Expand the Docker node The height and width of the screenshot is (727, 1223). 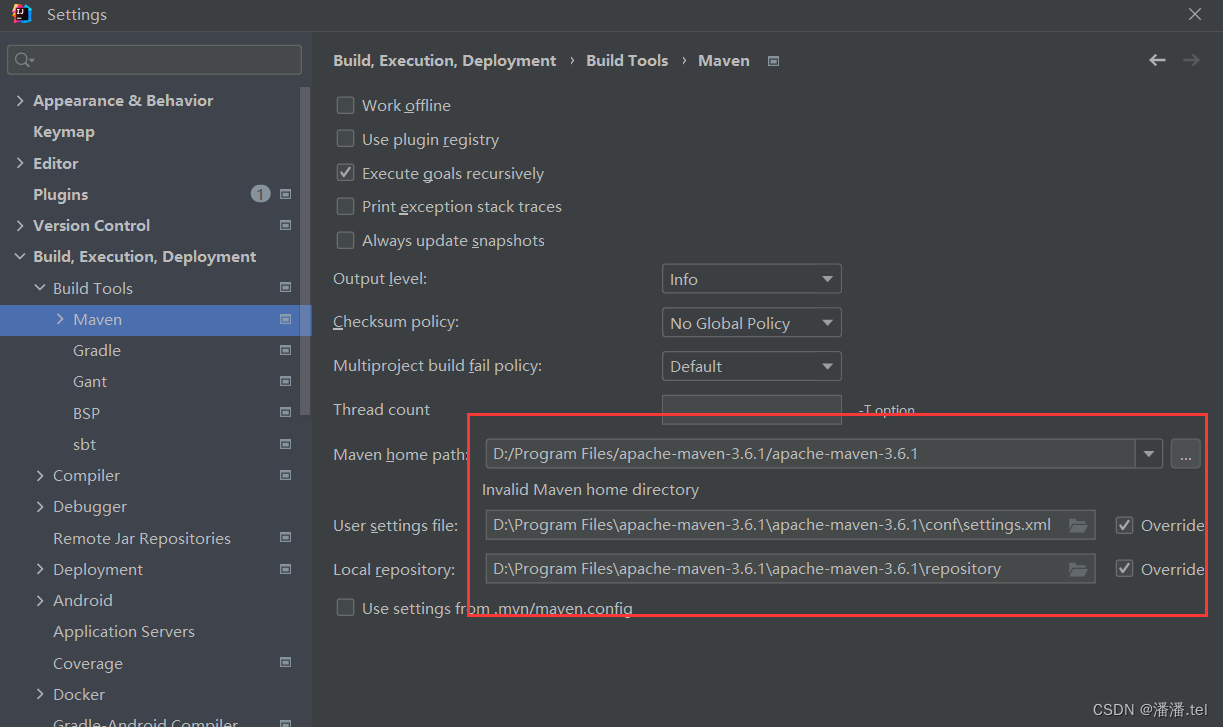(x=40, y=694)
